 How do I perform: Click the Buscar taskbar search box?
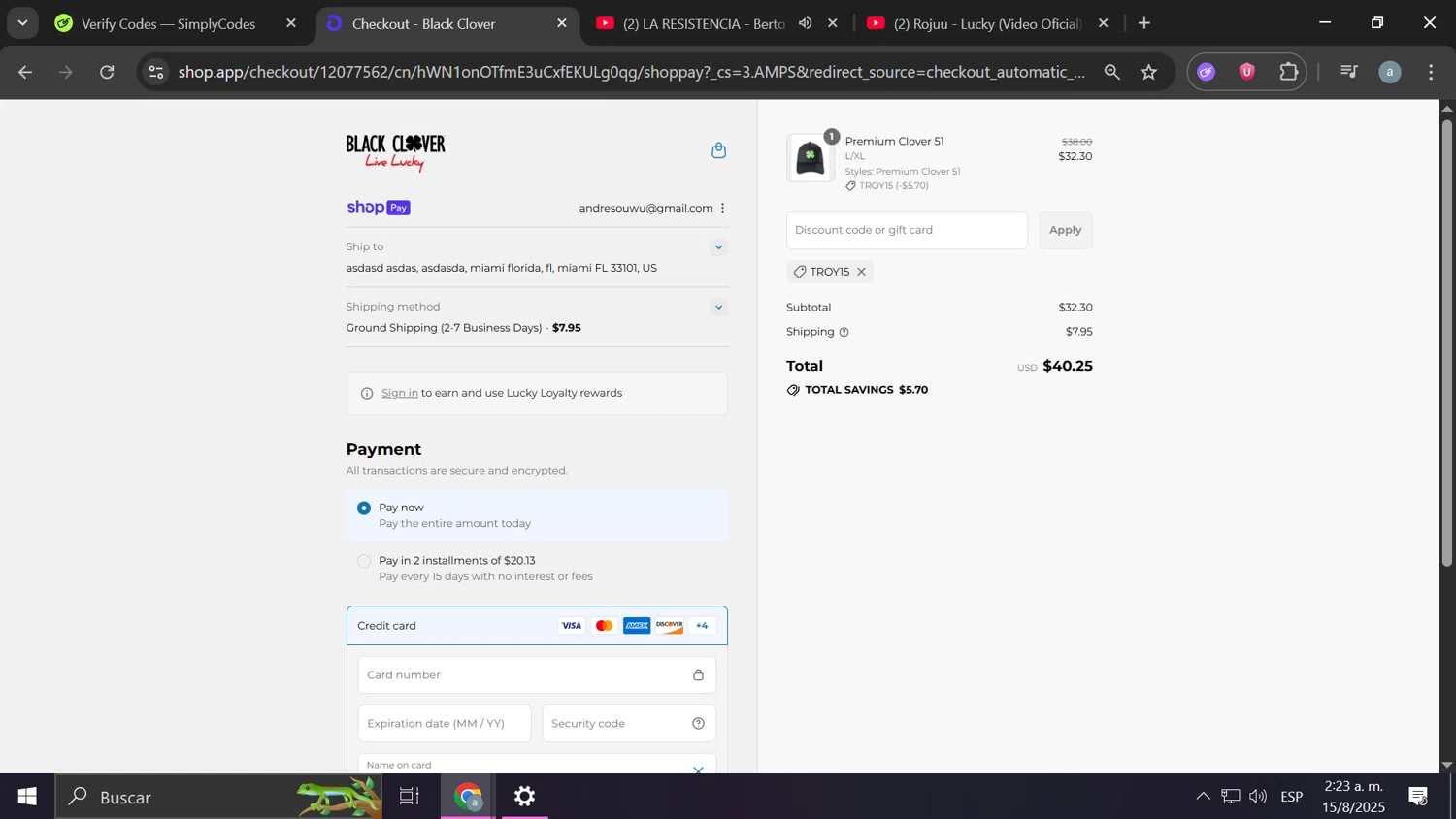click(218, 797)
